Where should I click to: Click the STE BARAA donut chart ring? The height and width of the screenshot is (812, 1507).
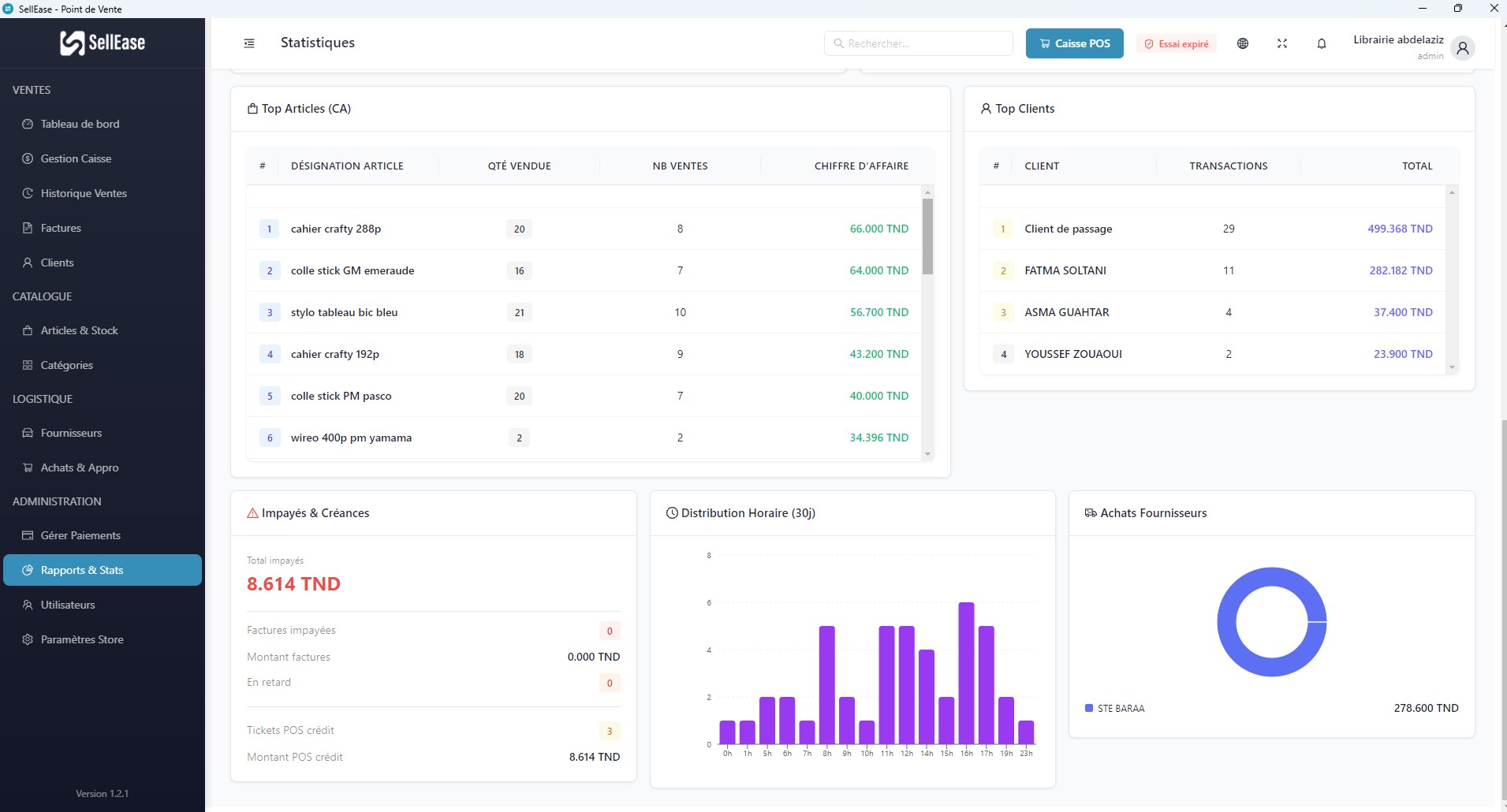tap(1227, 622)
